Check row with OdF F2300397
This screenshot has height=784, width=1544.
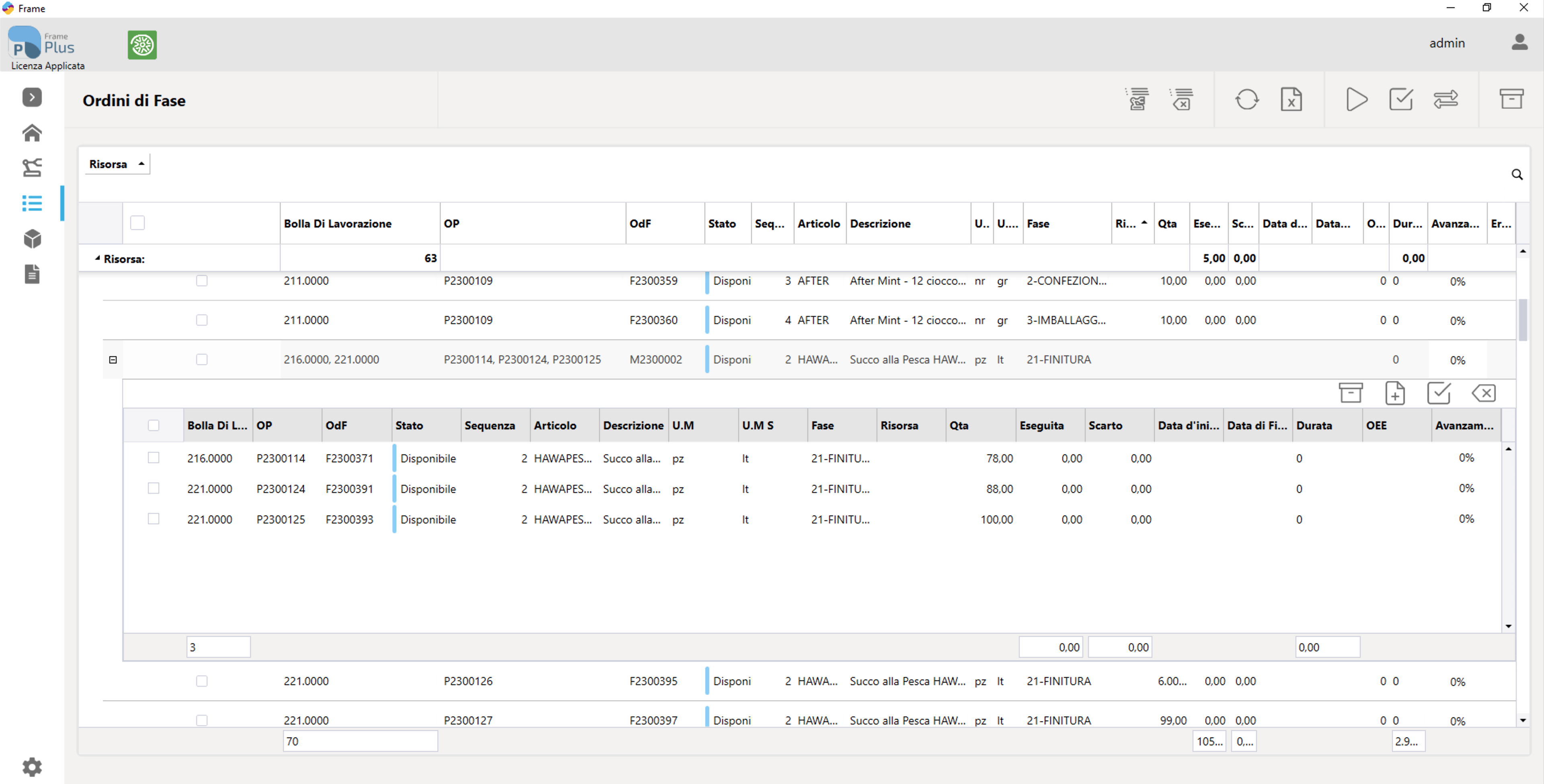pyautogui.click(x=201, y=720)
